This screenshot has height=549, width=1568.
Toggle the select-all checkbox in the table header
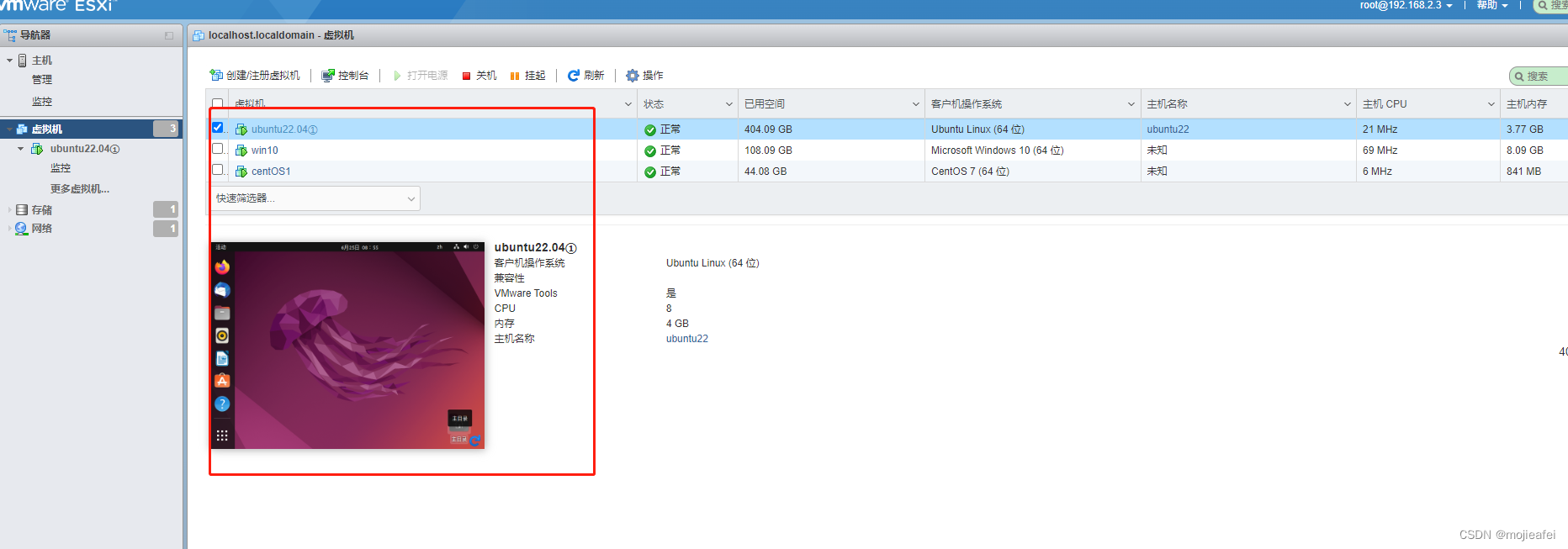pyautogui.click(x=218, y=104)
